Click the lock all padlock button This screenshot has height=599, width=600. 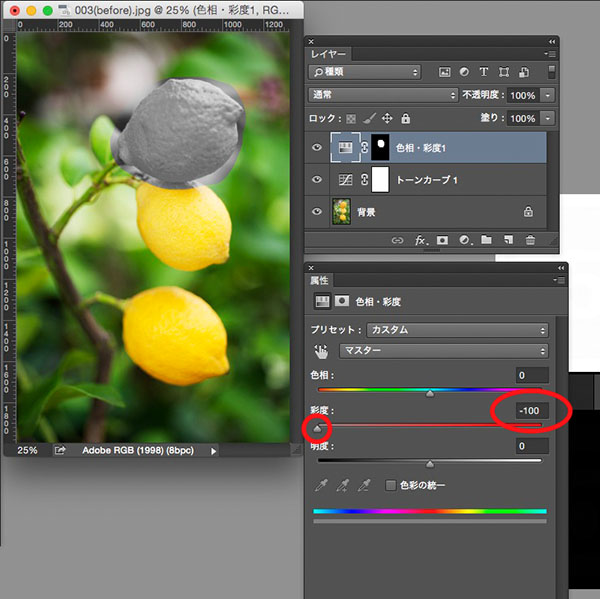coord(405,118)
